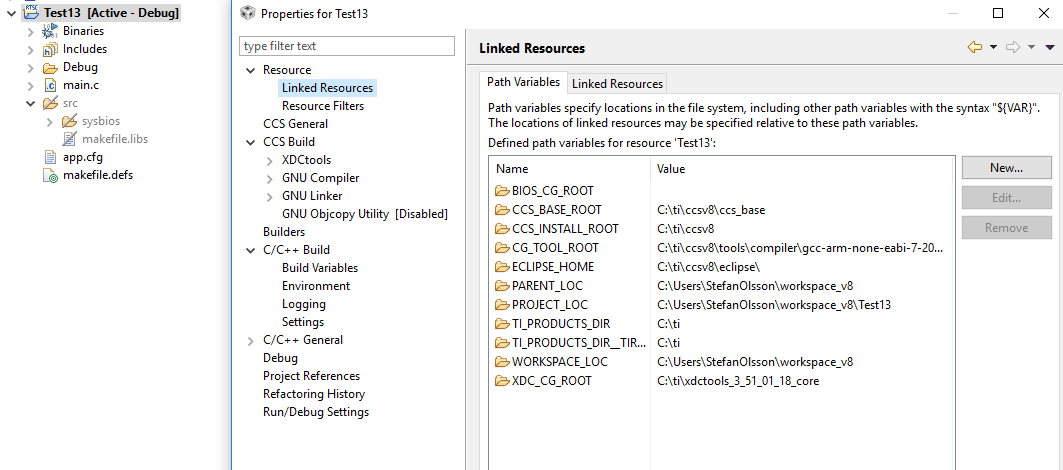Expand the sysbios folder node
Image resolution: width=1063 pixels, height=470 pixels.
49,121
